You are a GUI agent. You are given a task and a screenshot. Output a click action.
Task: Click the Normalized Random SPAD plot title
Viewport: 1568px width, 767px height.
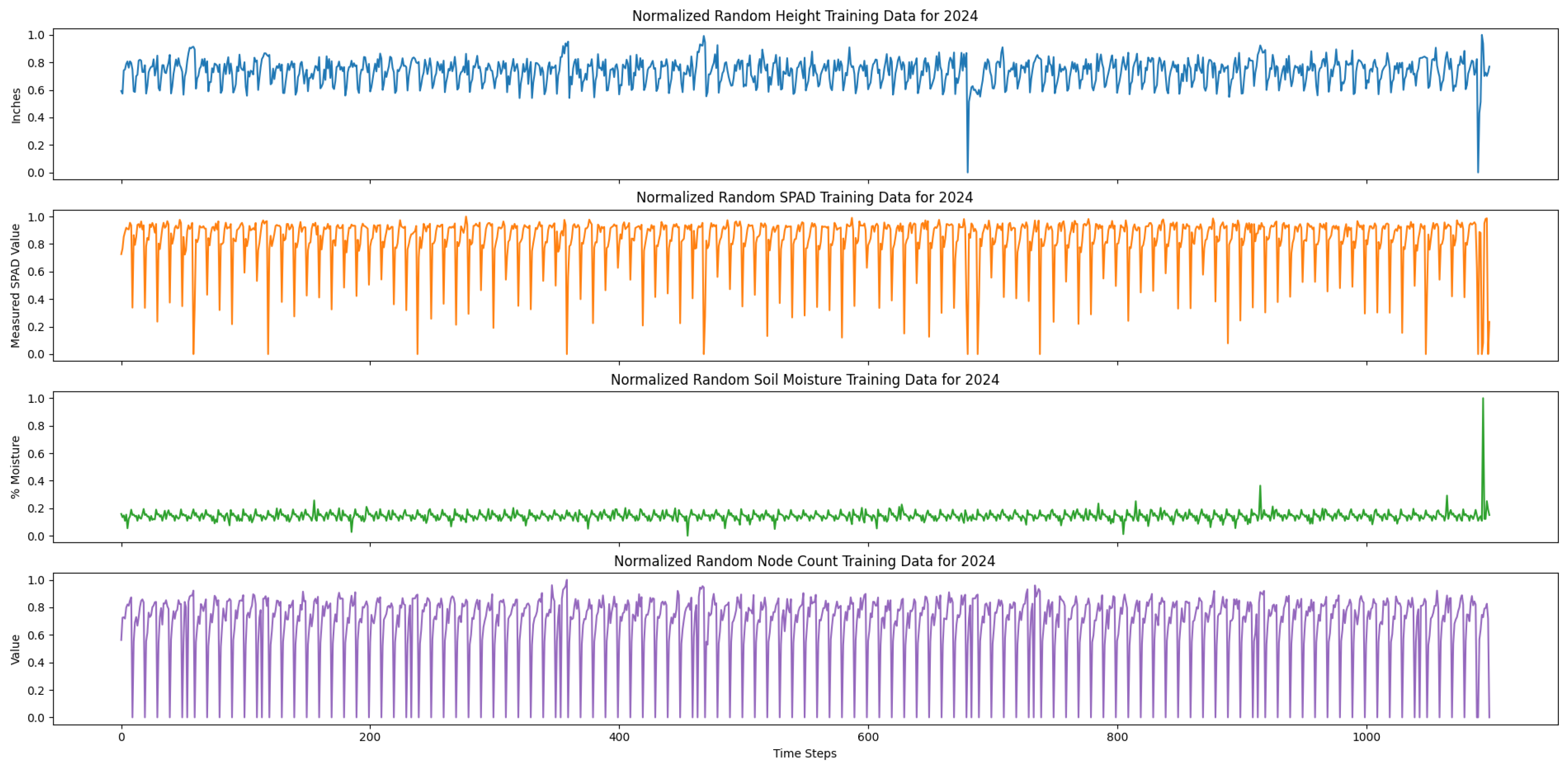click(804, 197)
